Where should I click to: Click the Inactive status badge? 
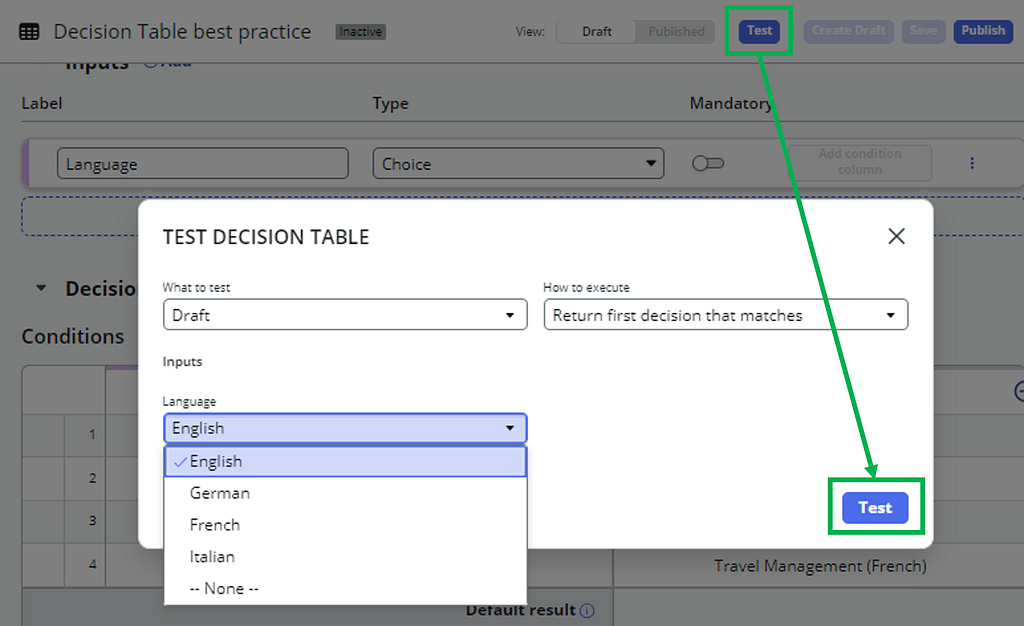click(x=360, y=32)
